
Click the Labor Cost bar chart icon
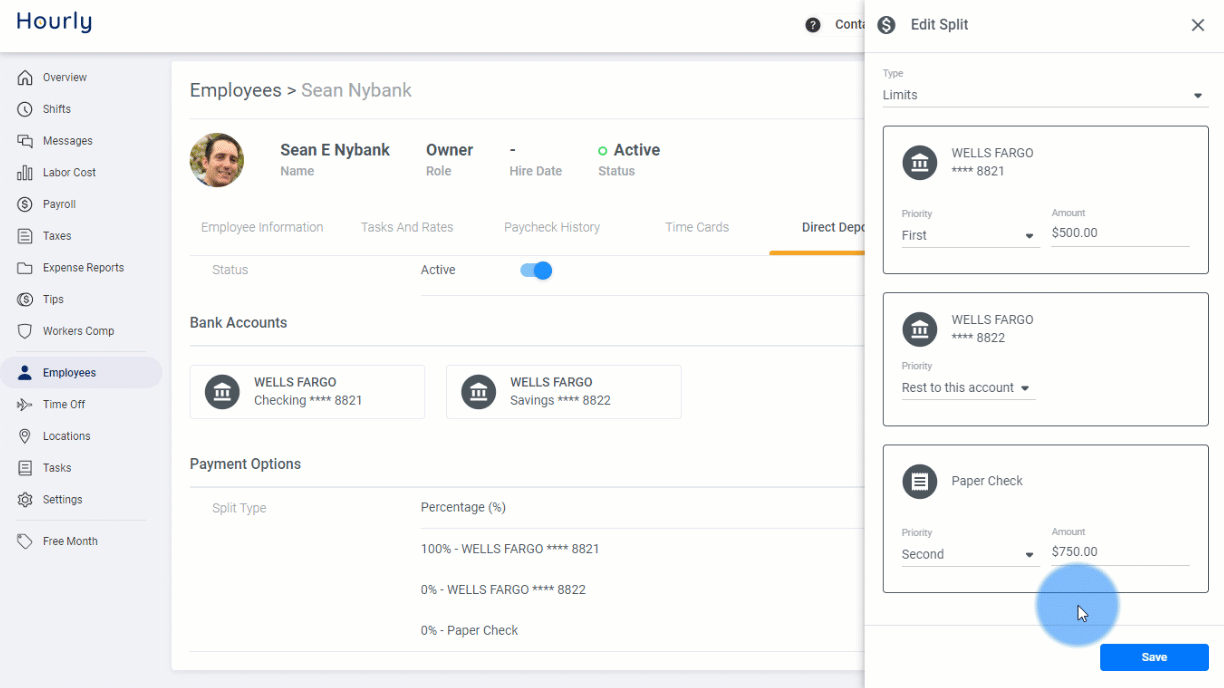(25, 173)
